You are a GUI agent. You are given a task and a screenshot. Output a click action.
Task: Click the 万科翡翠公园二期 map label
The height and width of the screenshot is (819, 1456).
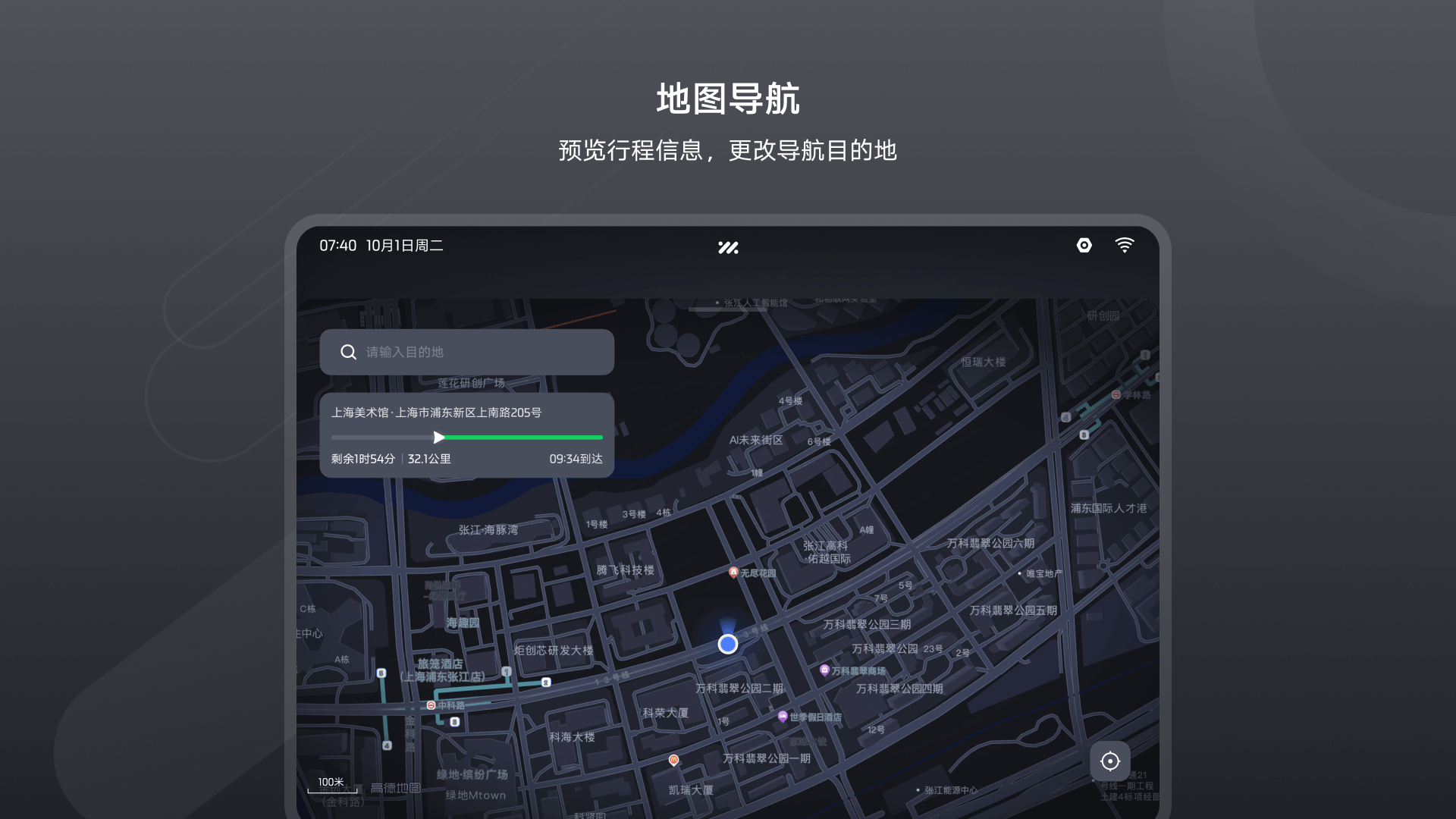739,689
